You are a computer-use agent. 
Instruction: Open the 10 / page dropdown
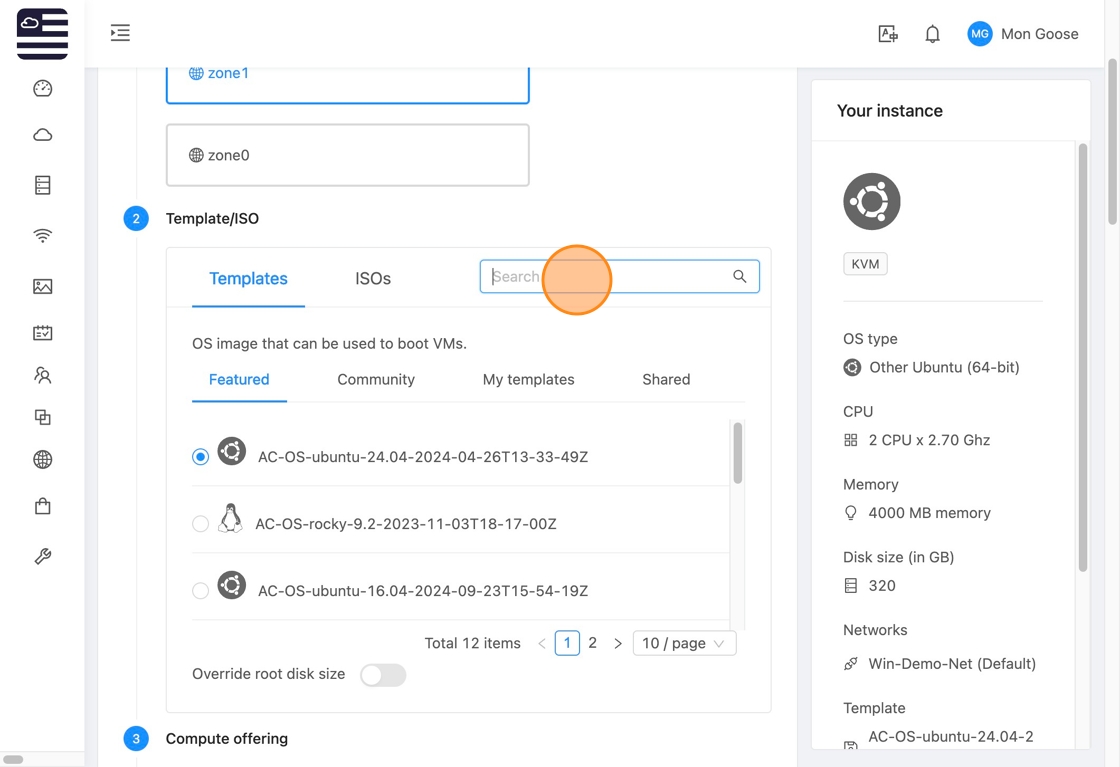pos(684,643)
